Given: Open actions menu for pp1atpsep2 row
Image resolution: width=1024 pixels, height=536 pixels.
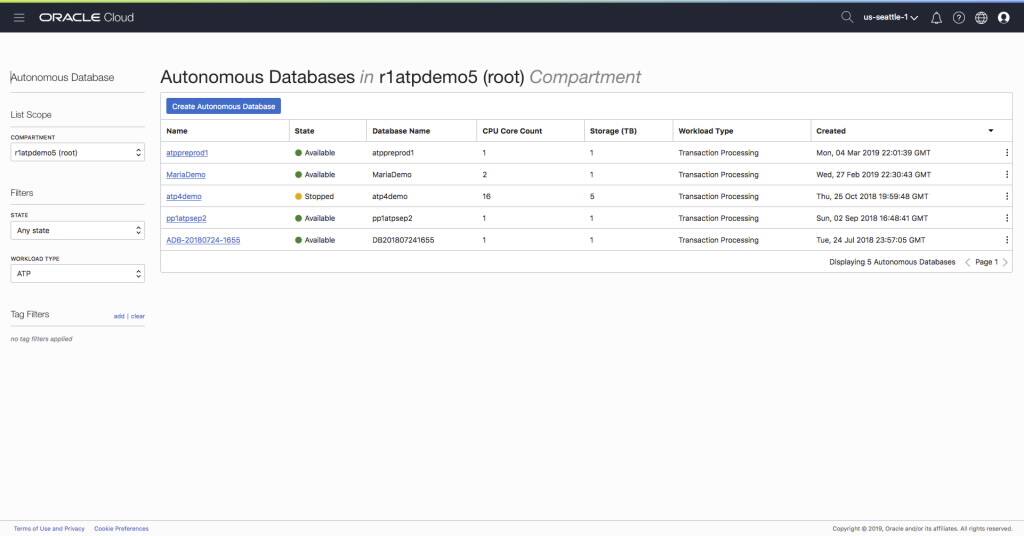Looking at the screenshot, I should (x=1006, y=218).
